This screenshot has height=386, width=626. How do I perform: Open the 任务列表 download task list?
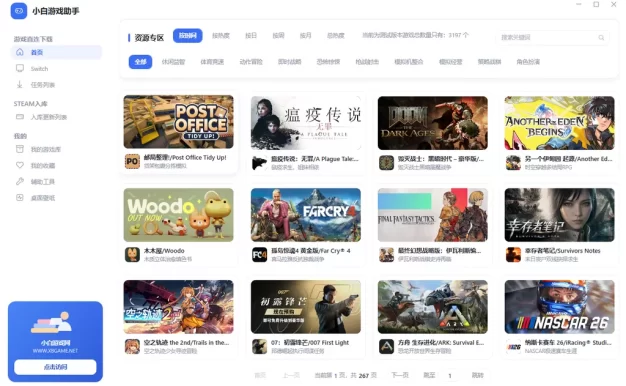pyautogui.click(x=56, y=85)
